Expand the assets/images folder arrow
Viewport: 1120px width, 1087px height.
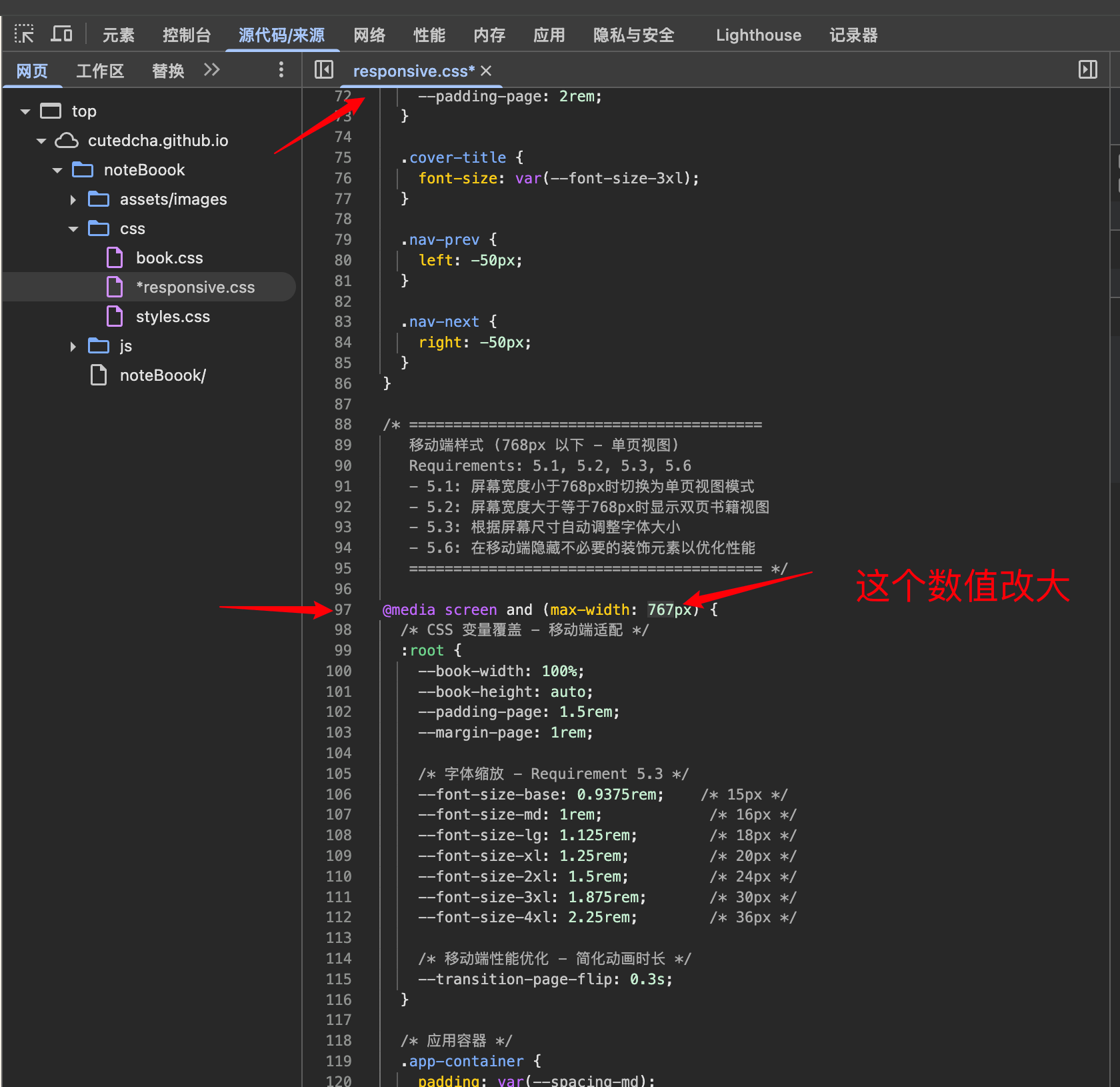click(x=73, y=199)
